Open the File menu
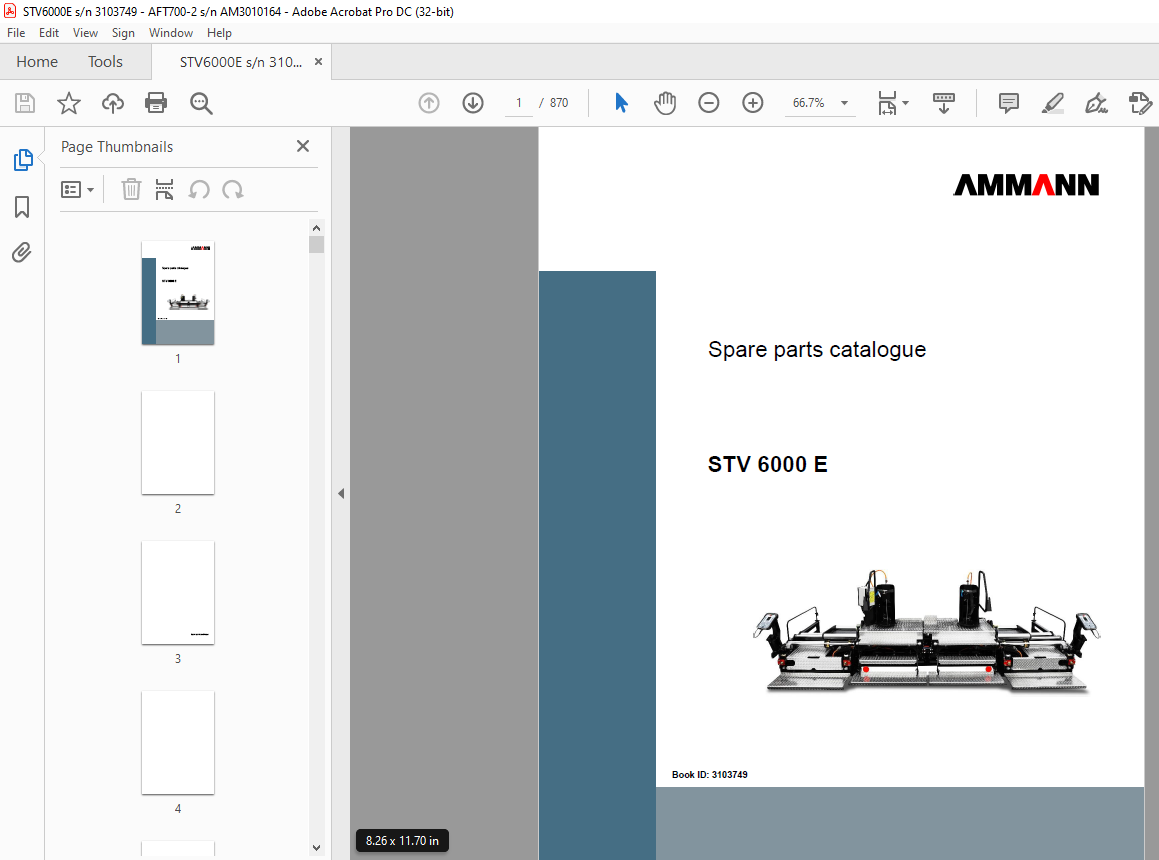Image resolution: width=1159 pixels, height=860 pixels. coord(16,33)
